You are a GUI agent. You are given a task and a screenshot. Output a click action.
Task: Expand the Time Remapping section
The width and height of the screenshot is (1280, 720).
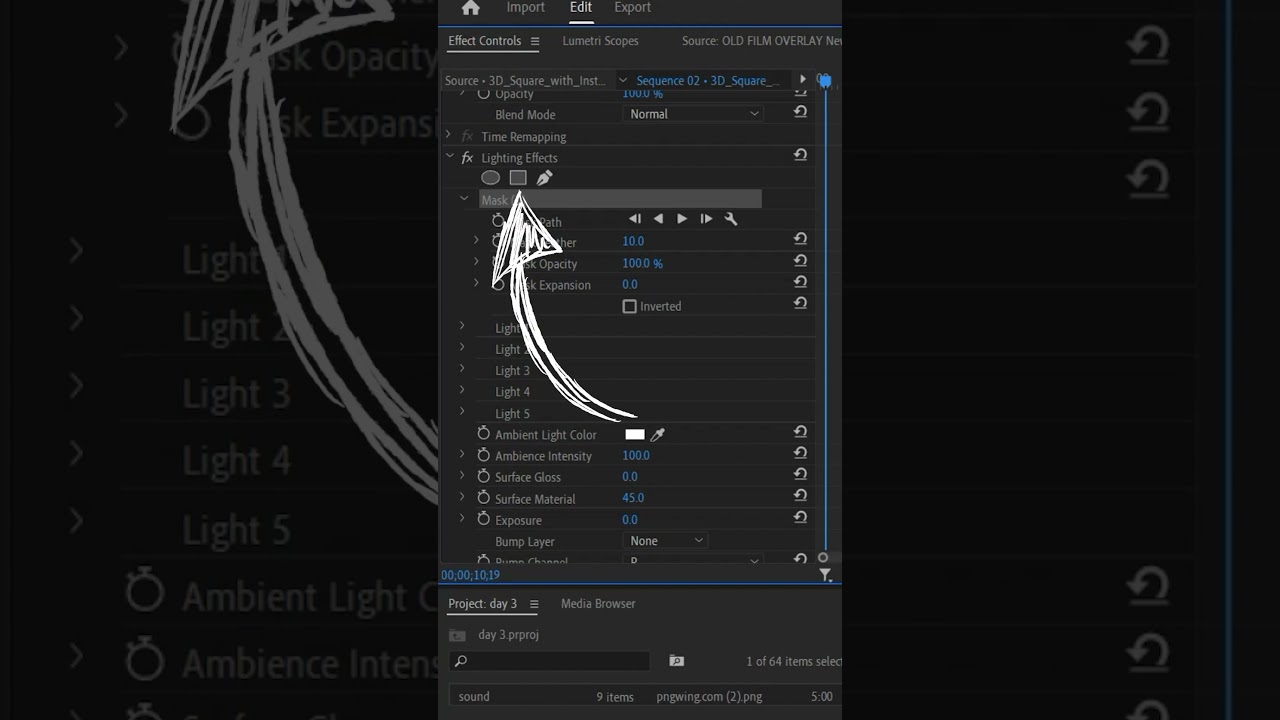tap(449, 135)
